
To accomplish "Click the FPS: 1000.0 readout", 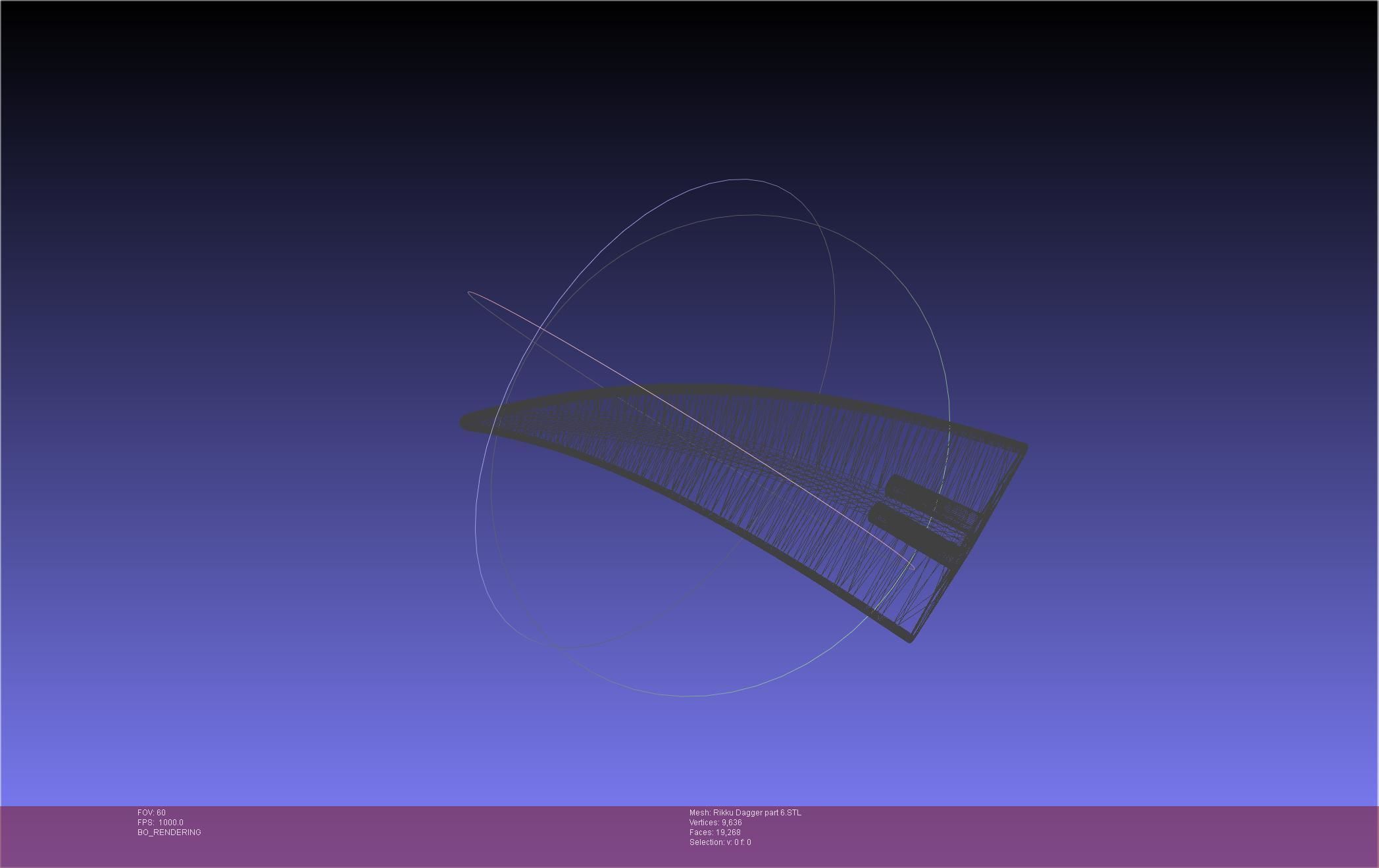I will (x=161, y=823).
